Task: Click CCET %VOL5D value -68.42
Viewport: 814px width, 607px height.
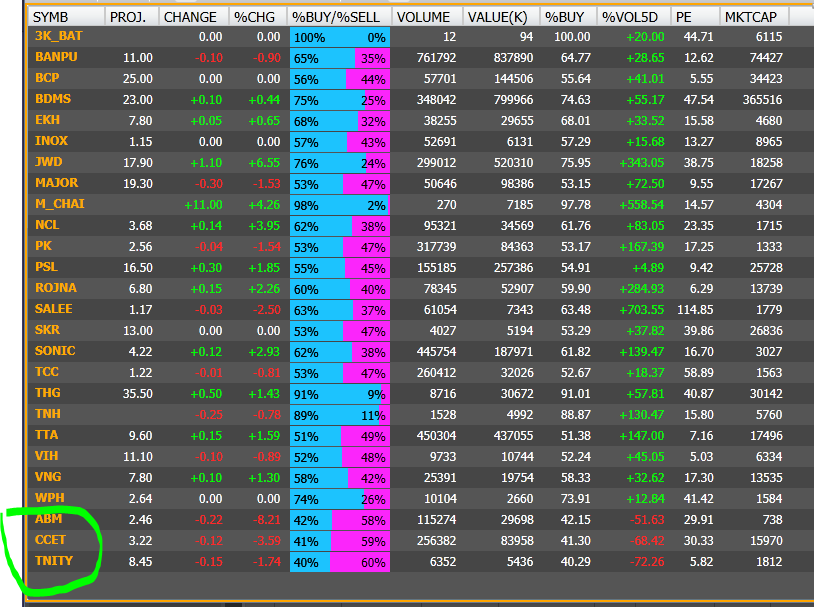Action: [647, 541]
